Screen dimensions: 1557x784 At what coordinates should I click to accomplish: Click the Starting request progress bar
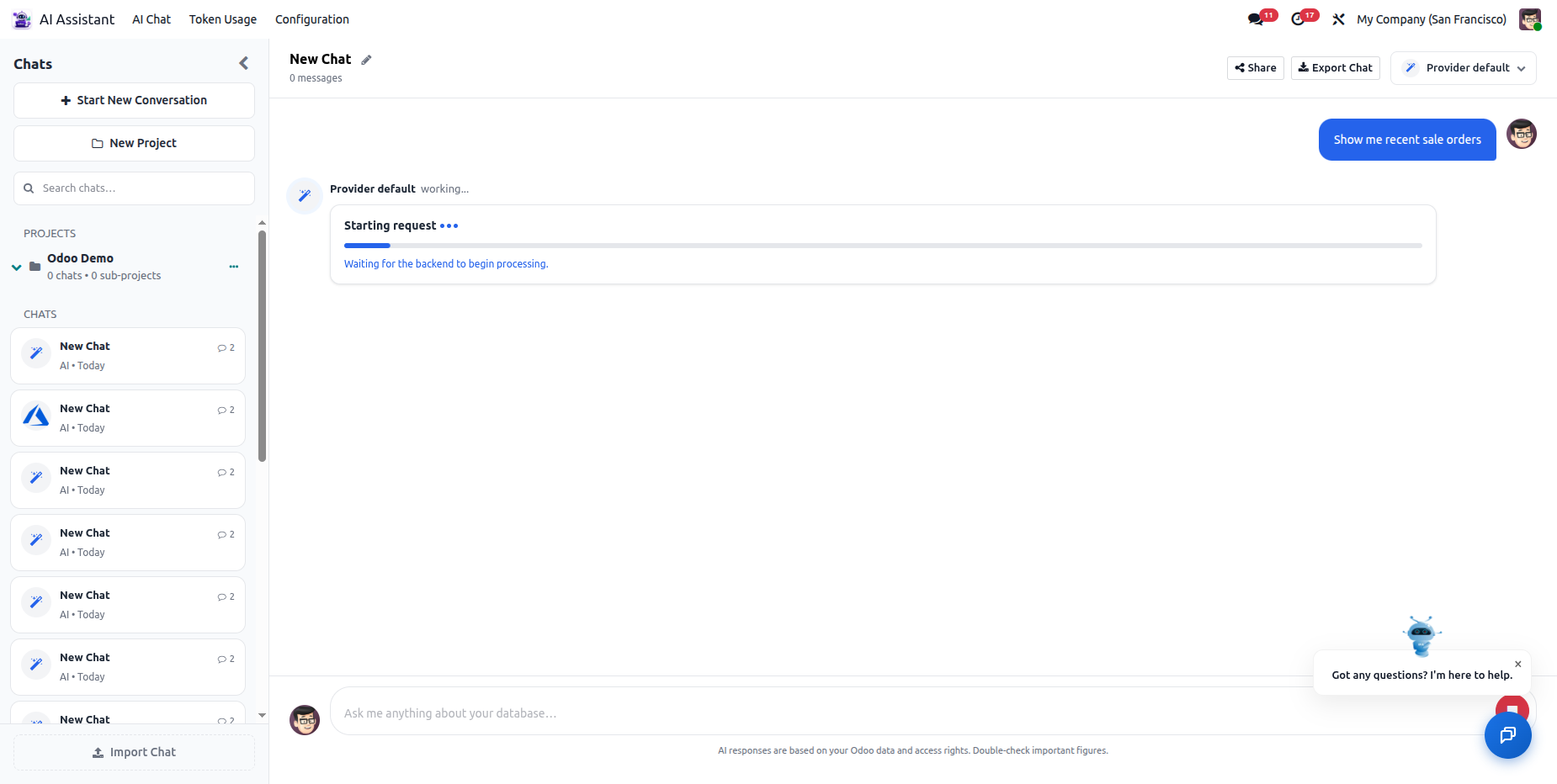click(x=883, y=246)
